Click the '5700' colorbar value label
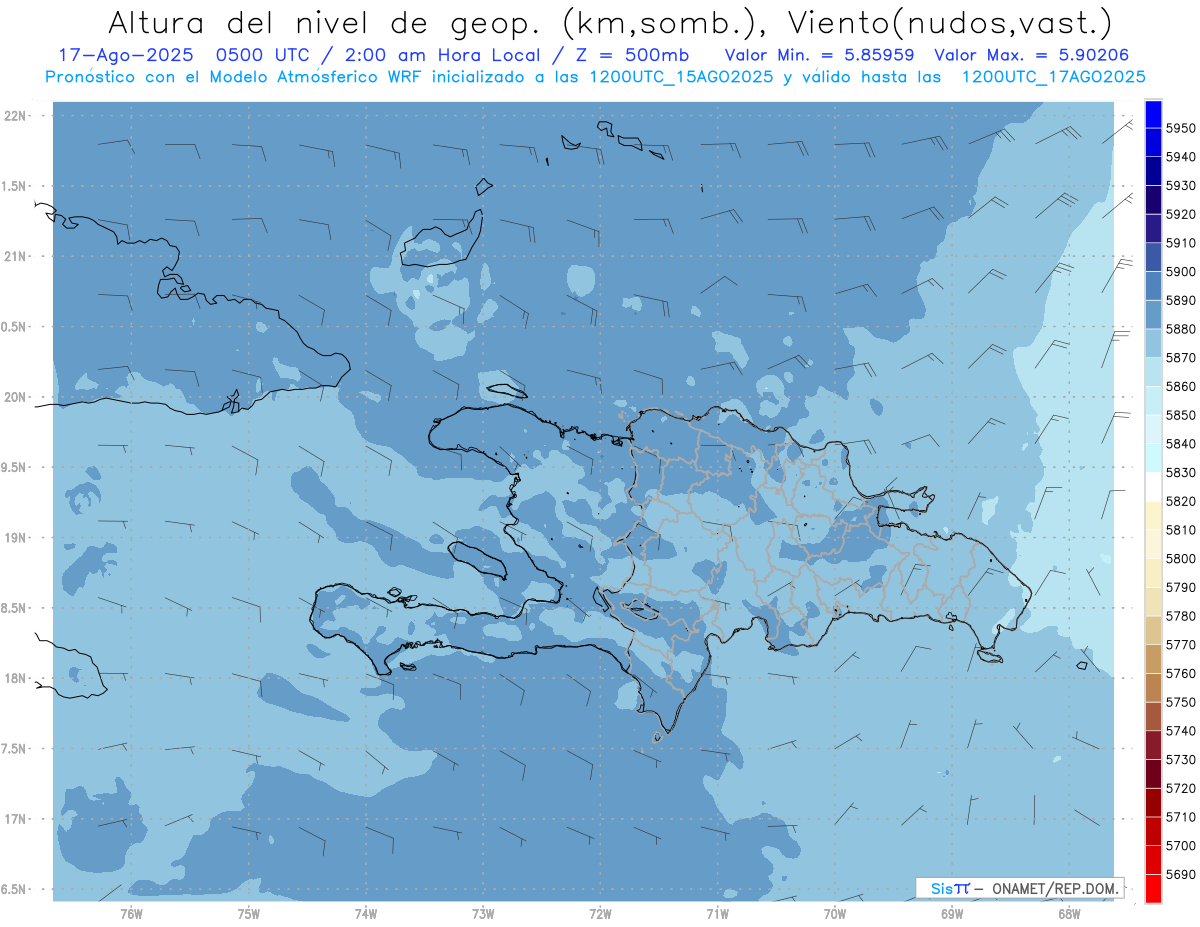The width and height of the screenshot is (1200, 927). (1180, 846)
